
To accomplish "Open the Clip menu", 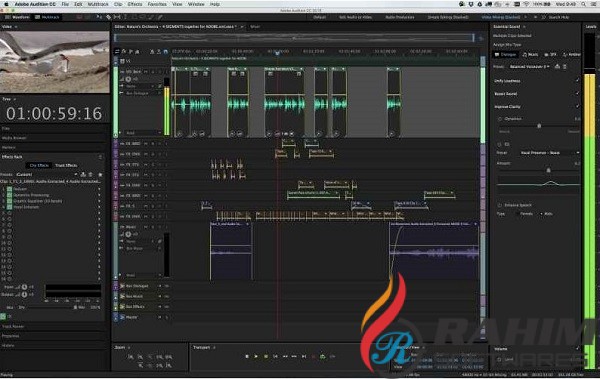I will click(118, 4).
